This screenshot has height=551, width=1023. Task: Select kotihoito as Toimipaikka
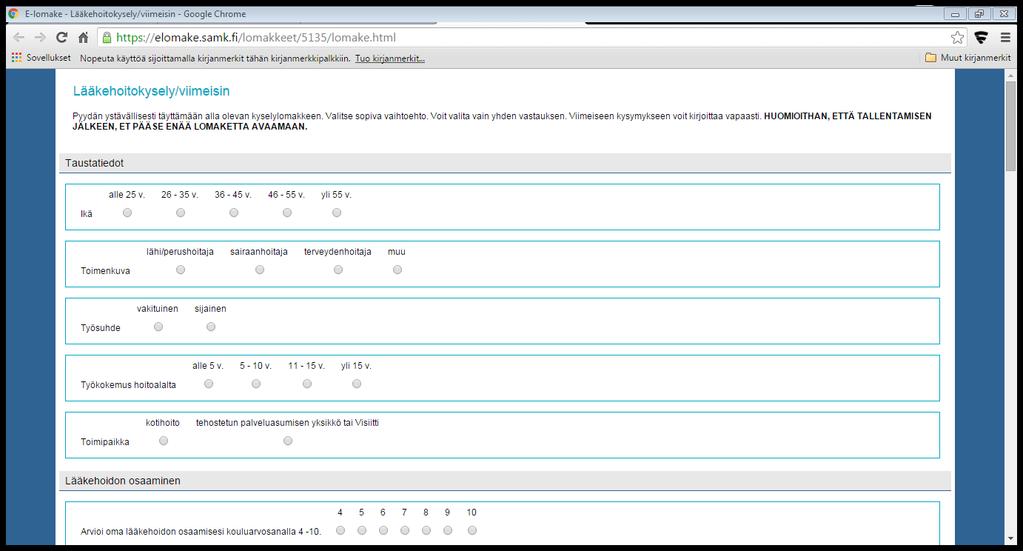(x=164, y=441)
